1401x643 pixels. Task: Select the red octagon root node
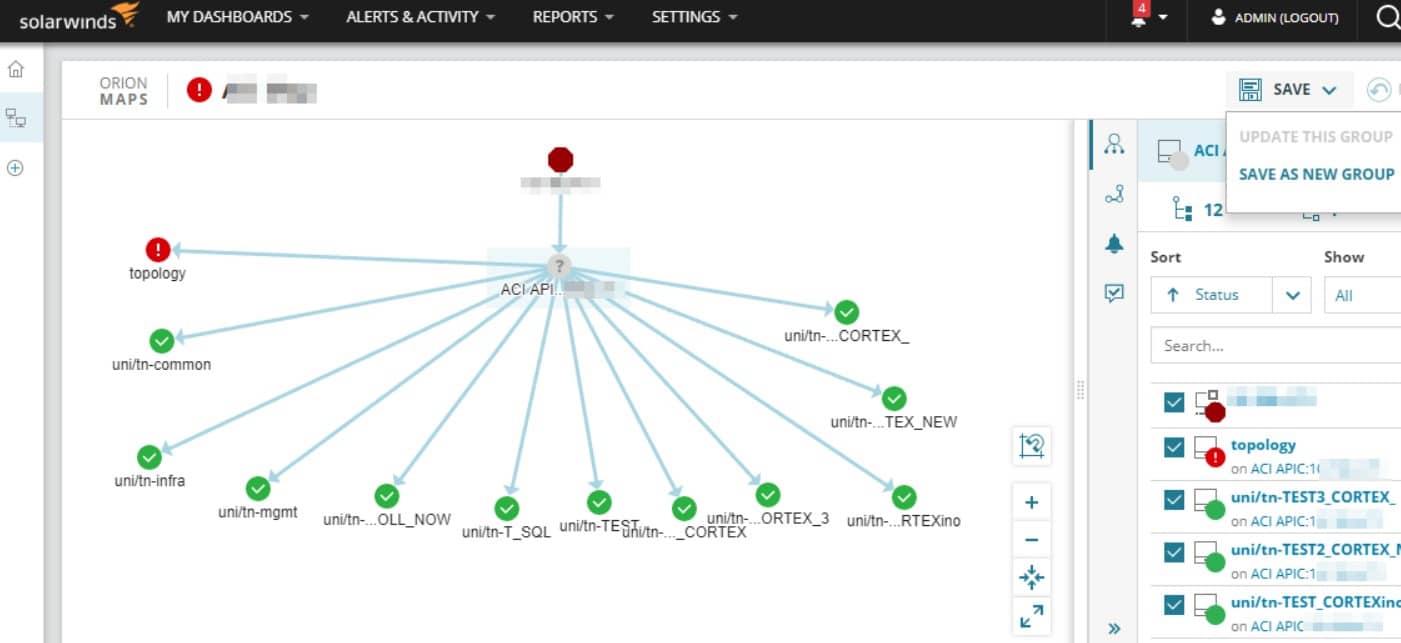(x=561, y=160)
